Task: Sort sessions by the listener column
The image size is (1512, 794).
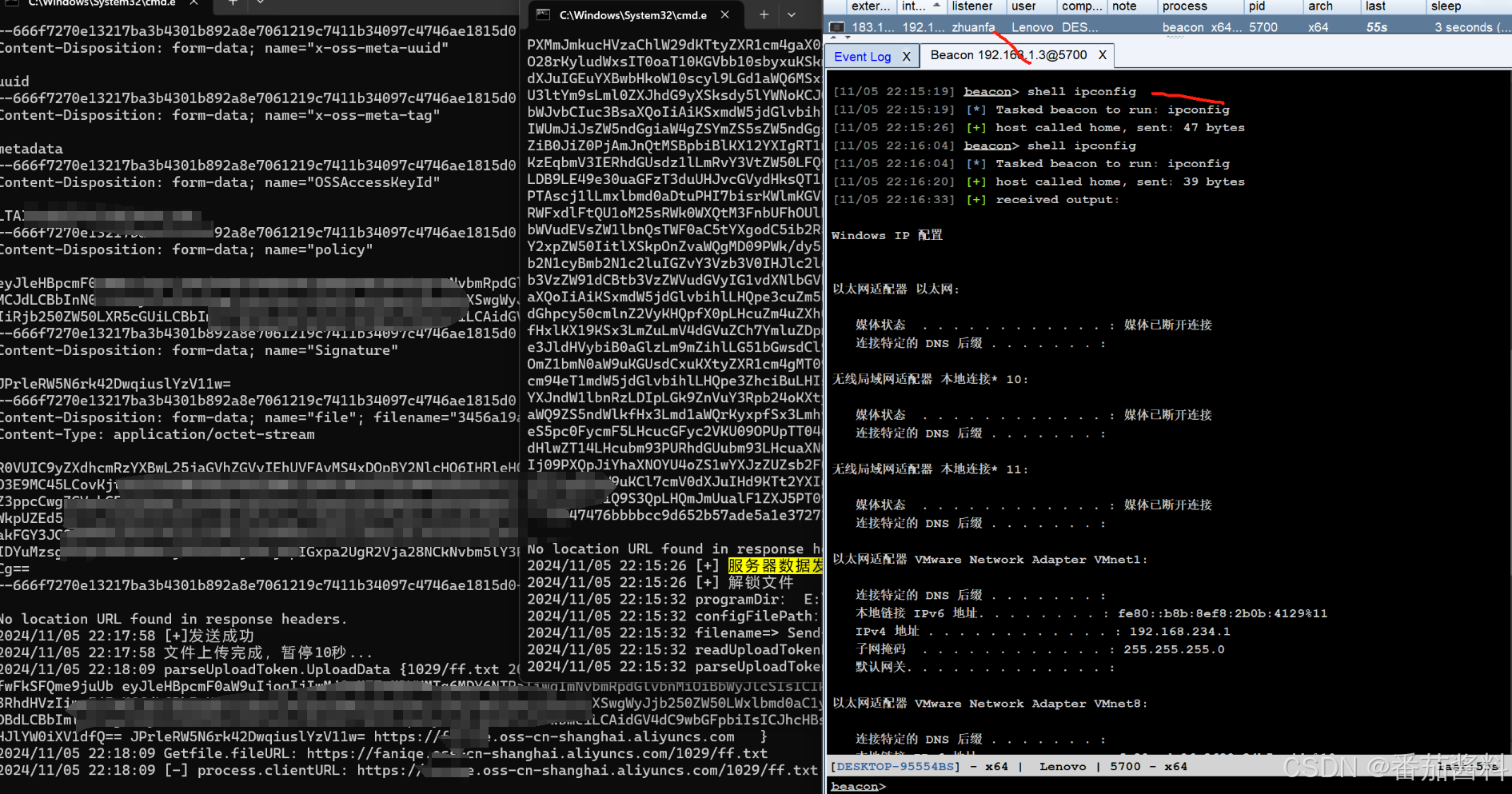Action: pyautogui.click(x=971, y=6)
